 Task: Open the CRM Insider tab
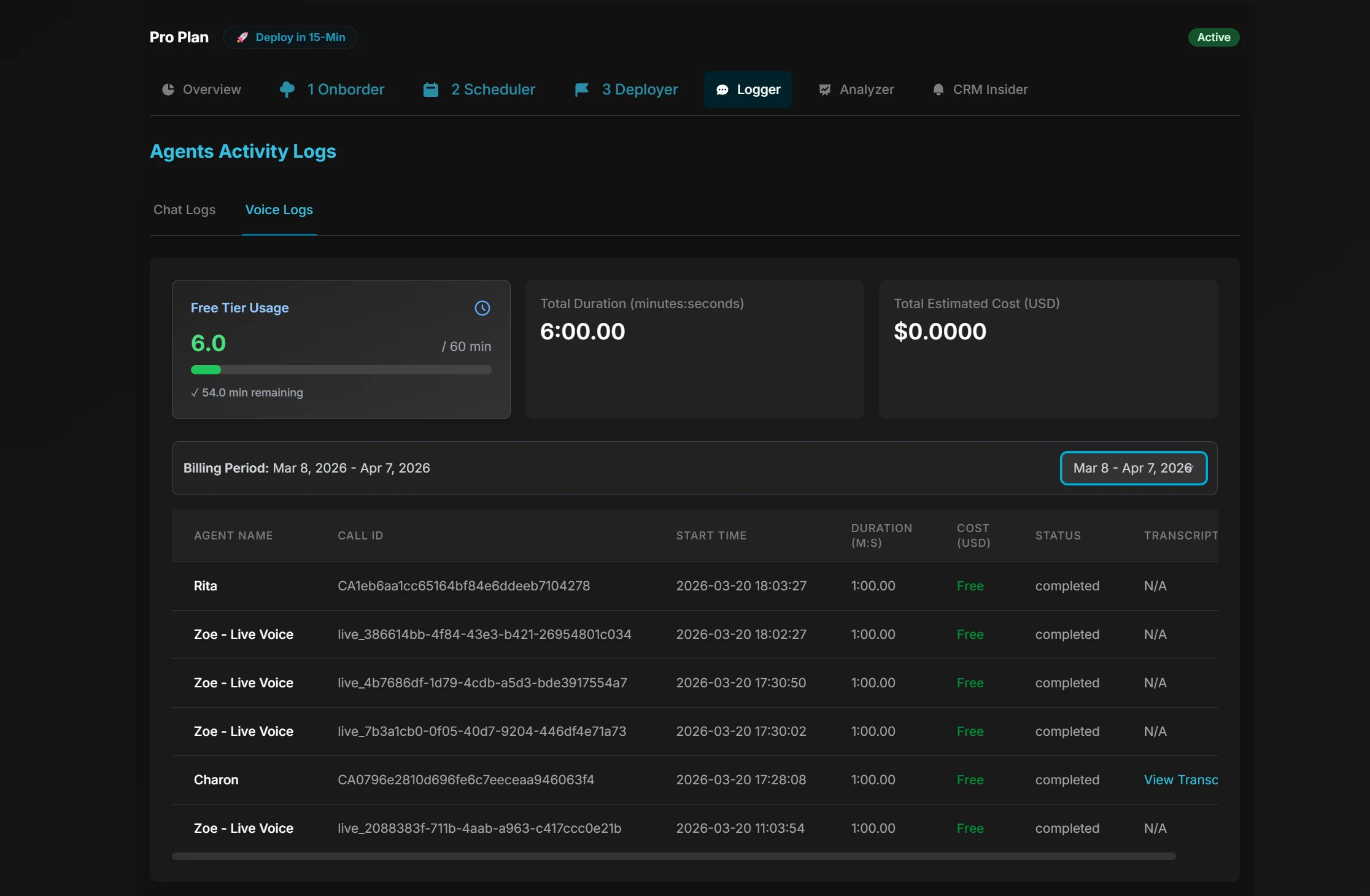(980, 90)
